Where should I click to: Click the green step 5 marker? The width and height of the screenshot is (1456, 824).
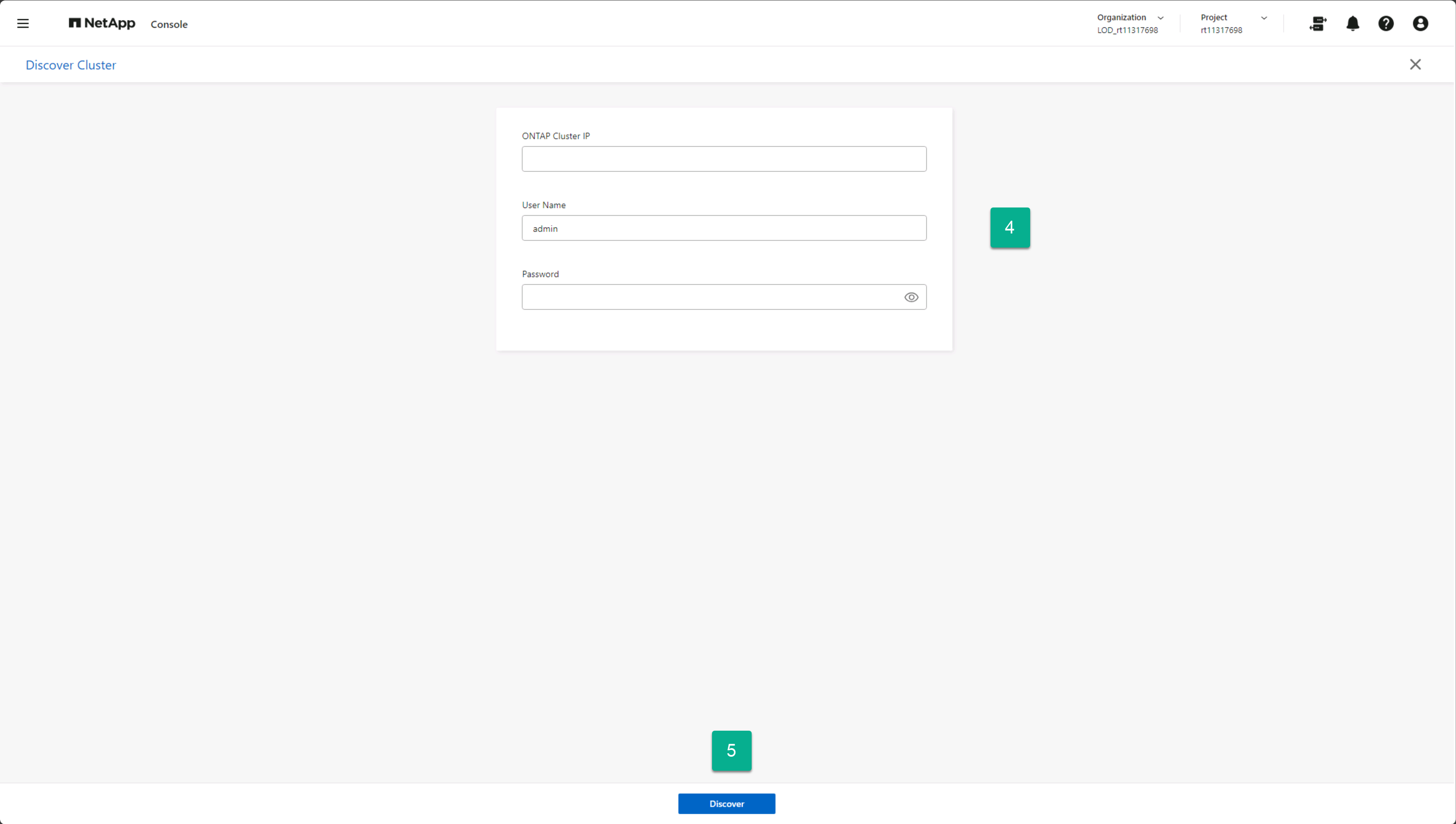coord(731,750)
